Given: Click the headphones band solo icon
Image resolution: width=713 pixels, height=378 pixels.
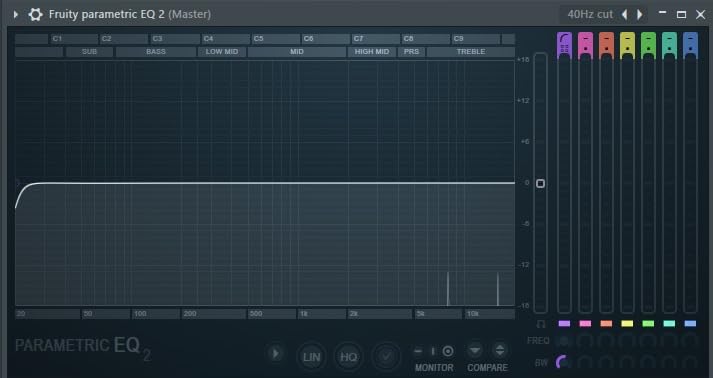Looking at the screenshot, I should pos(541,324).
